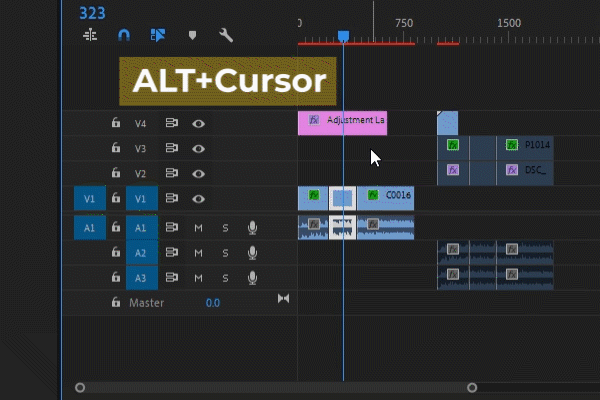Add a marker with the marker icon

pos(192,36)
